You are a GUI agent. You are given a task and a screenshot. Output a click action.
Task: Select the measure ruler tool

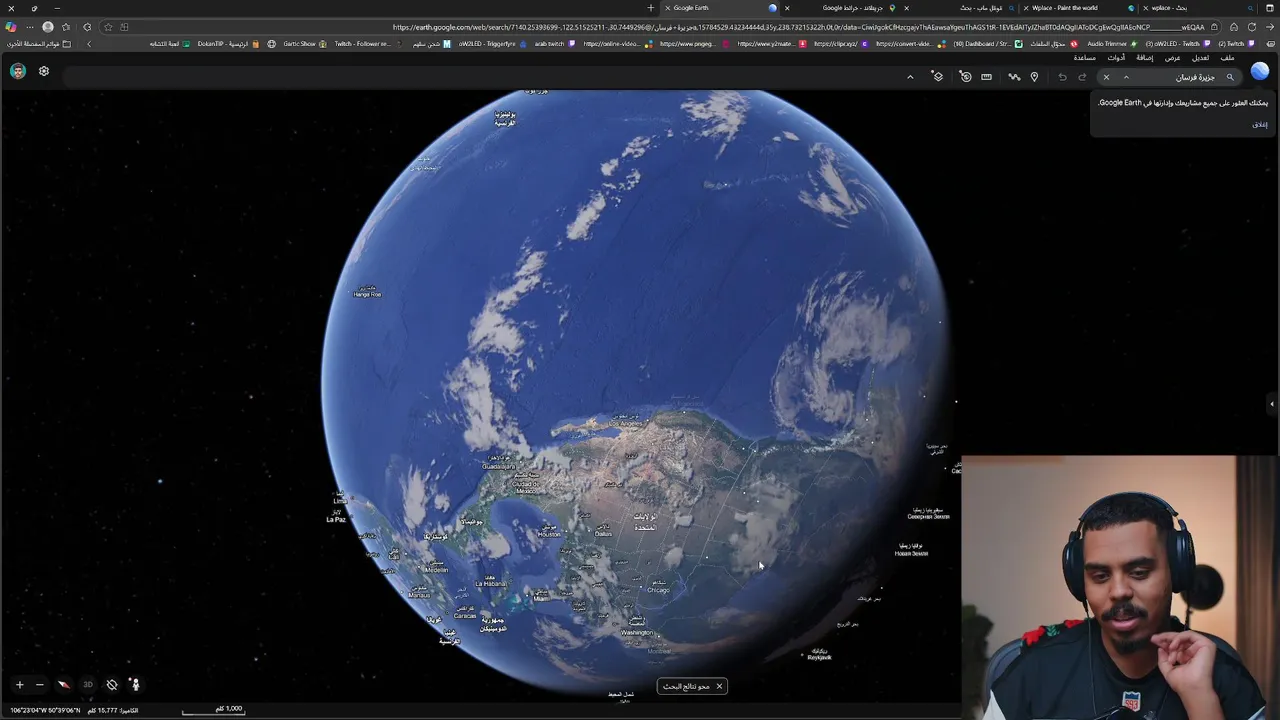(987, 77)
